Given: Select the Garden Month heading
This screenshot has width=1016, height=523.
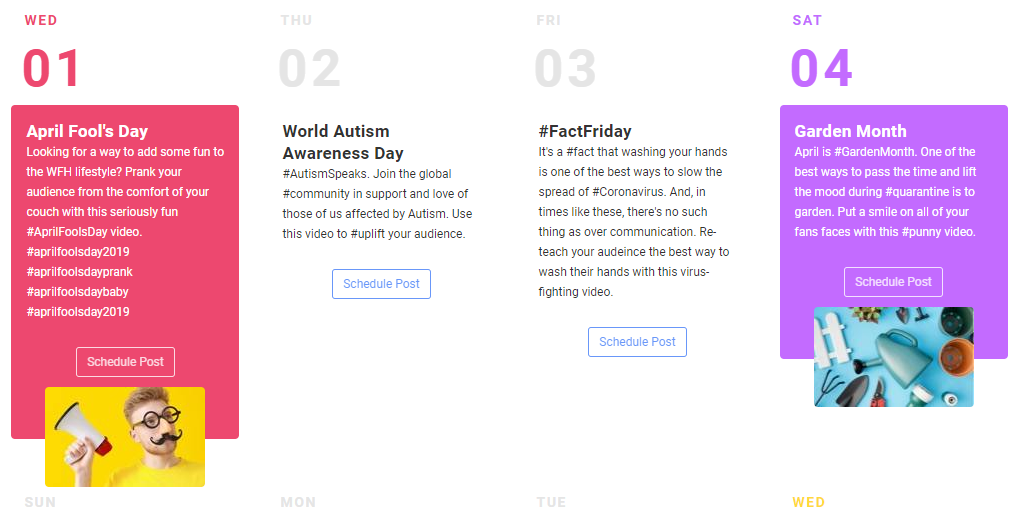Looking at the screenshot, I should click(850, 131).
